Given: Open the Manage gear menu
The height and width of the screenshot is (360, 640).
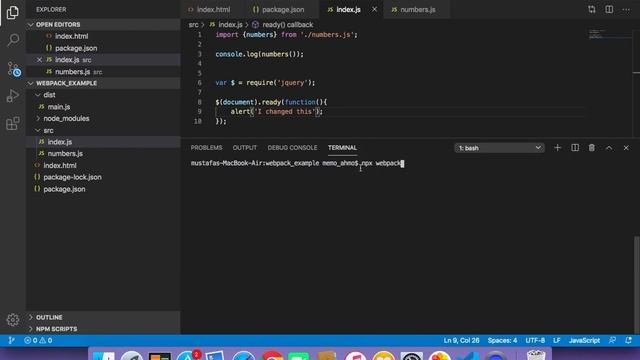Looking at the screenshot, I should coord(13,319).
